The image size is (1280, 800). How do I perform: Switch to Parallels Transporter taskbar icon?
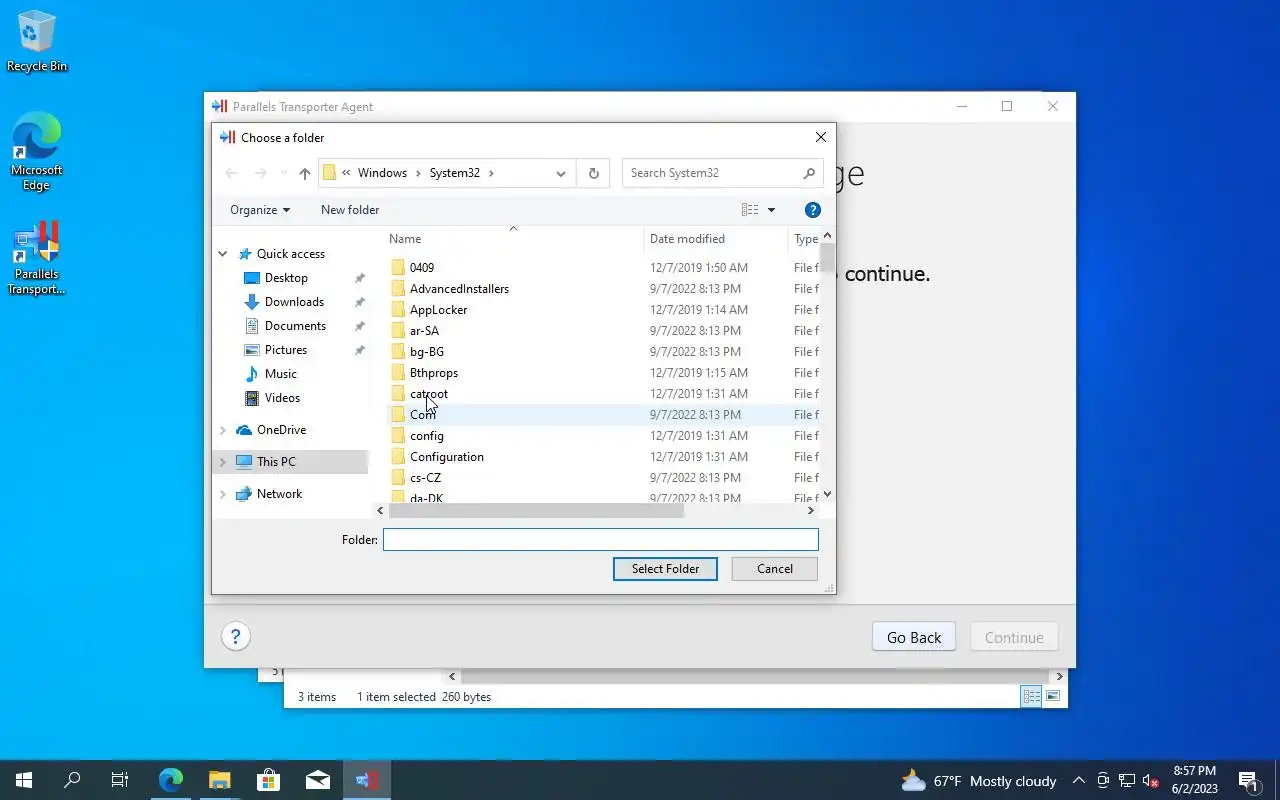point(367,780)
